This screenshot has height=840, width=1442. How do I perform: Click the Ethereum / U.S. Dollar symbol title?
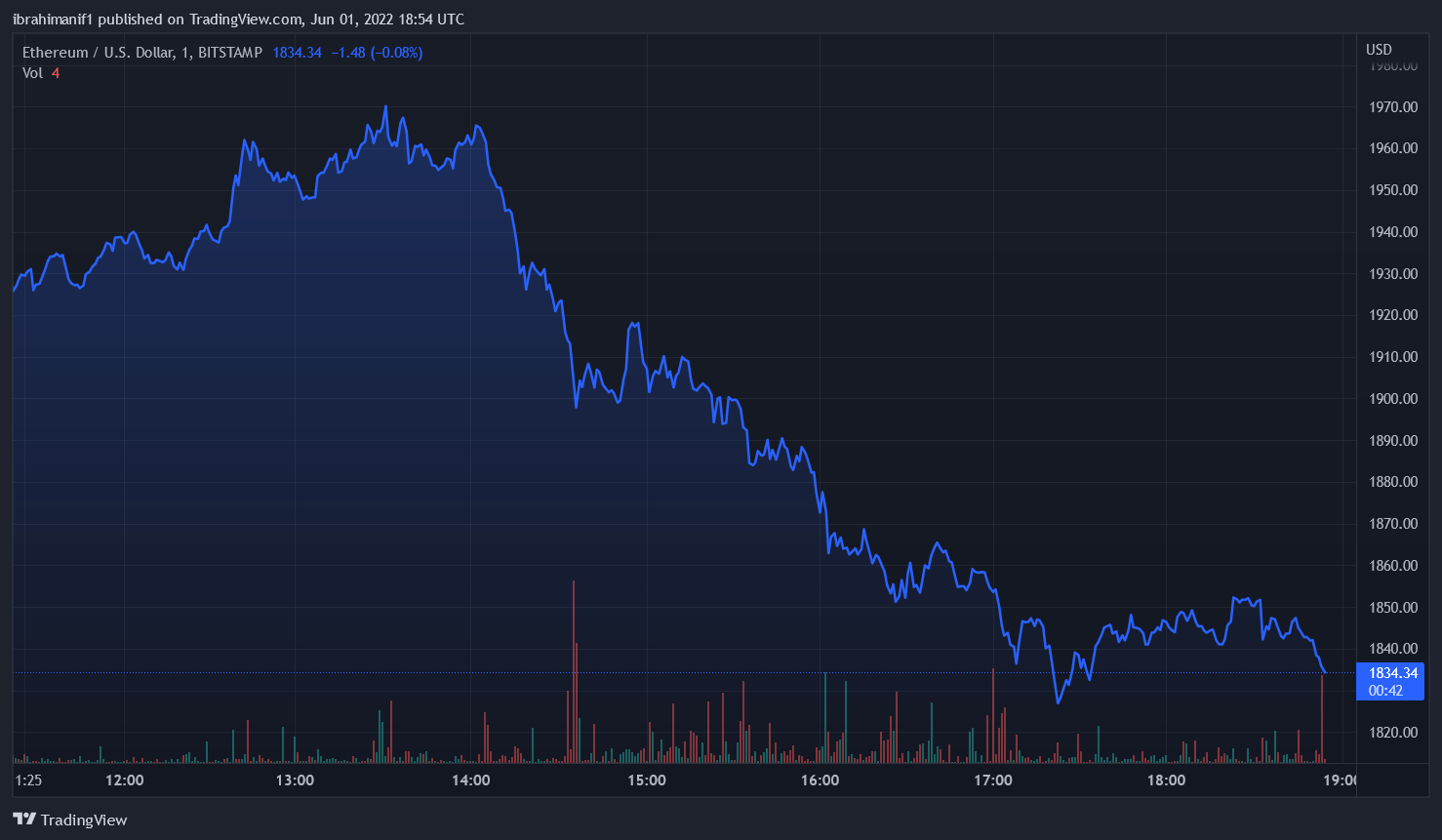click(98, 53)
